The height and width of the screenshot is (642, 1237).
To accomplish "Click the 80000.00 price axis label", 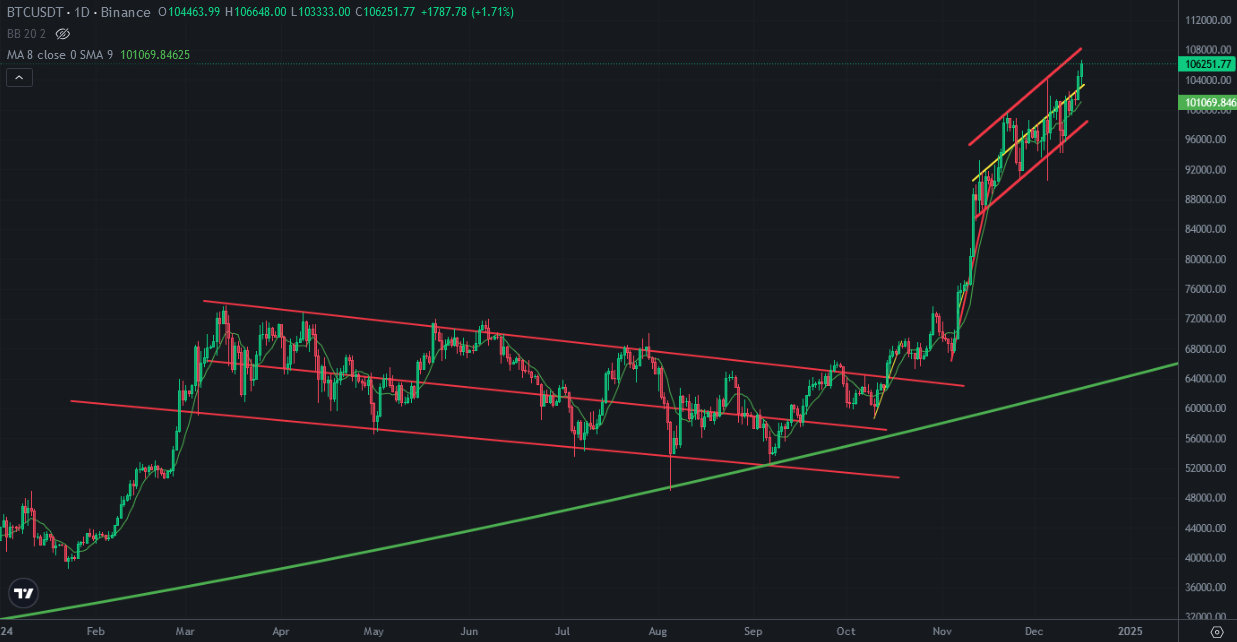I will [x=1208, y=260].
